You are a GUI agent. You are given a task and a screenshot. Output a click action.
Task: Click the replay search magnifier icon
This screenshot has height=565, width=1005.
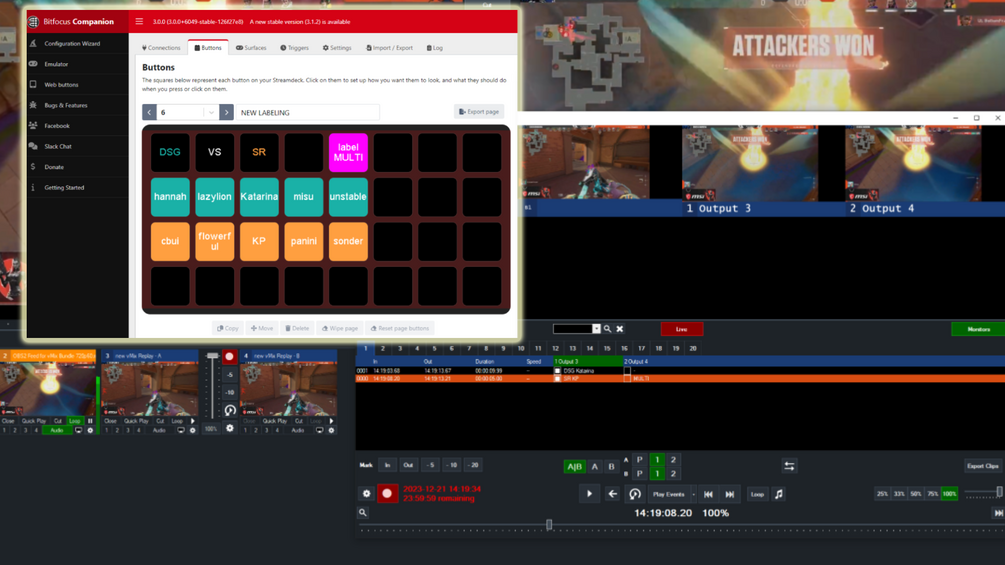coord(607,329)
